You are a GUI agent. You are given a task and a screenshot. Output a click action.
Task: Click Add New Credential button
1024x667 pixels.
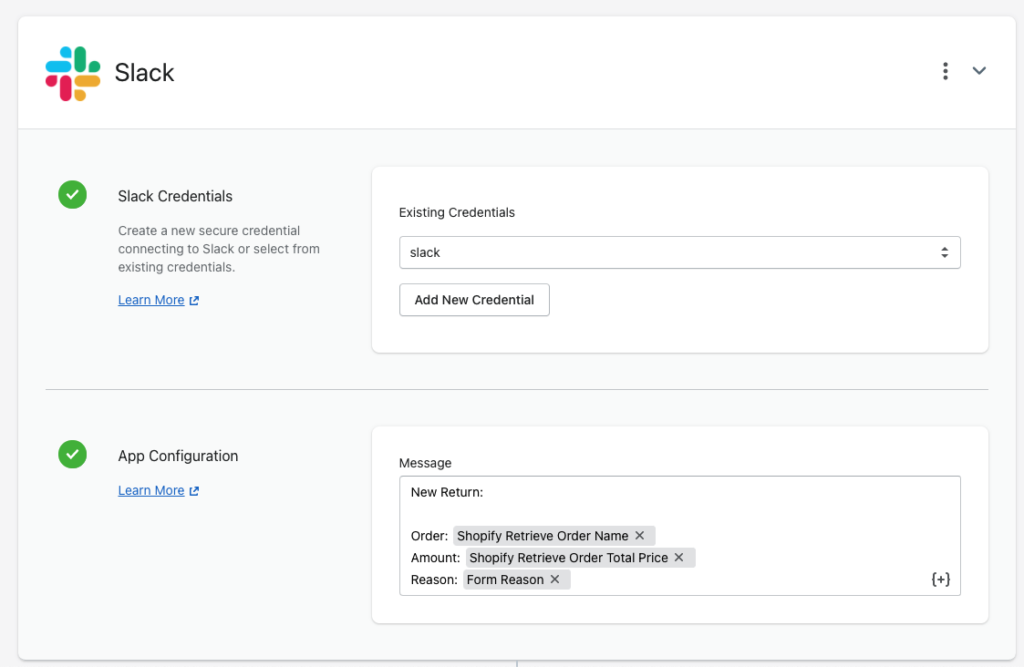click(x=474, y=300)
